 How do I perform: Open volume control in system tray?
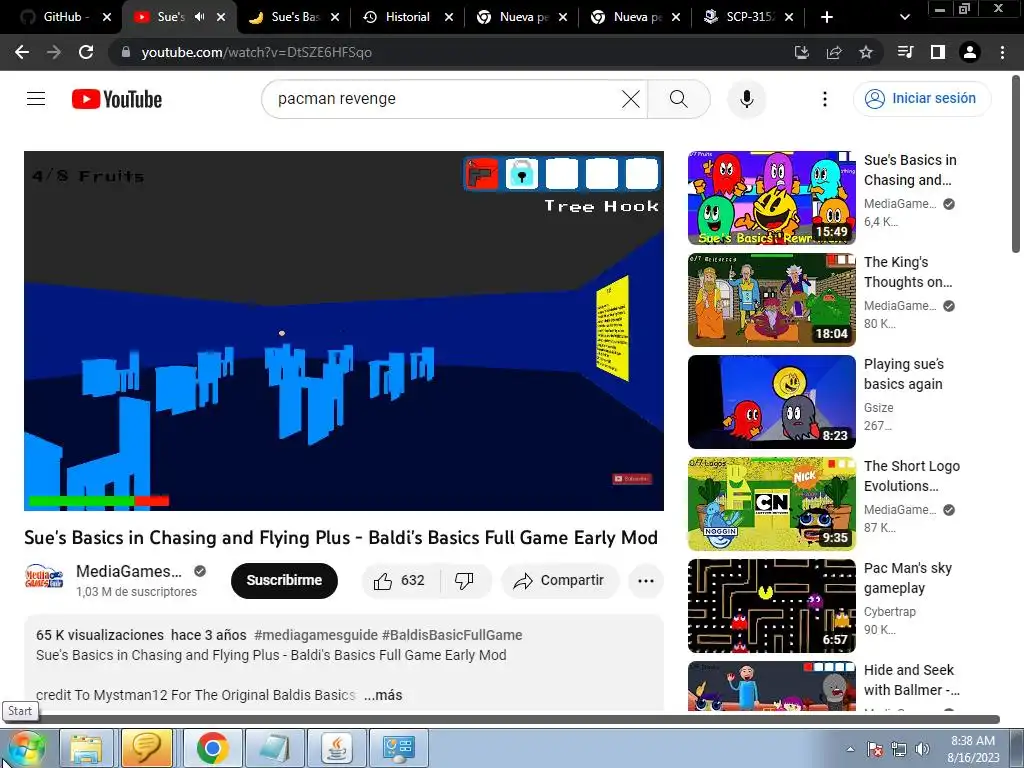(922, 749)
